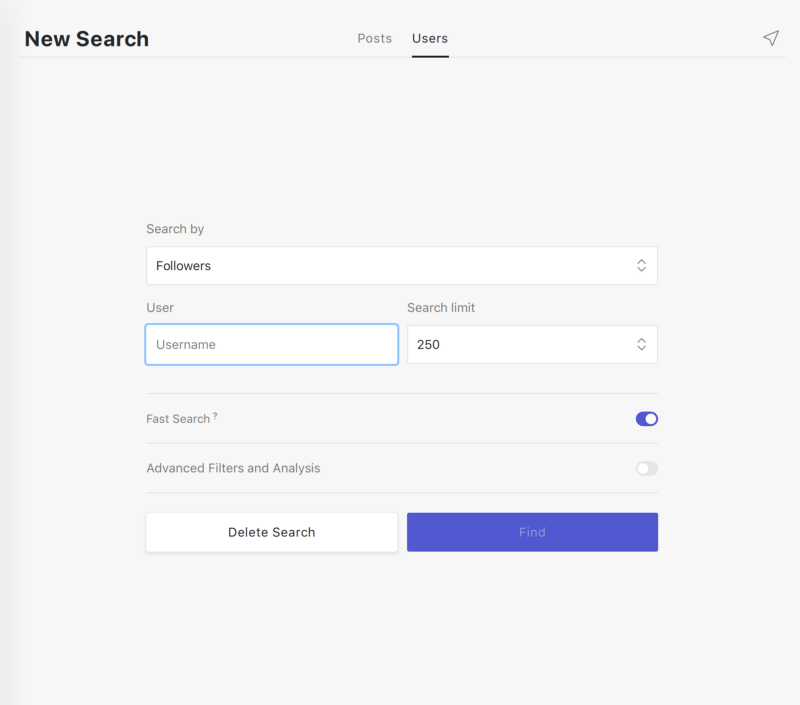Screen dimensions: 800x705
Task: Click the up-down arrows beside 250
Action: click(x=641, y=344)
